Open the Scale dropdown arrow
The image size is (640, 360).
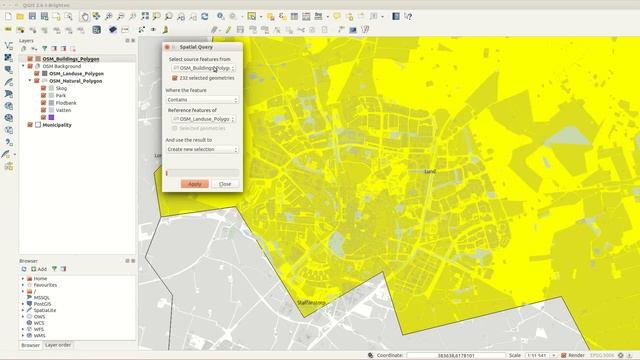tap(554, 356)
